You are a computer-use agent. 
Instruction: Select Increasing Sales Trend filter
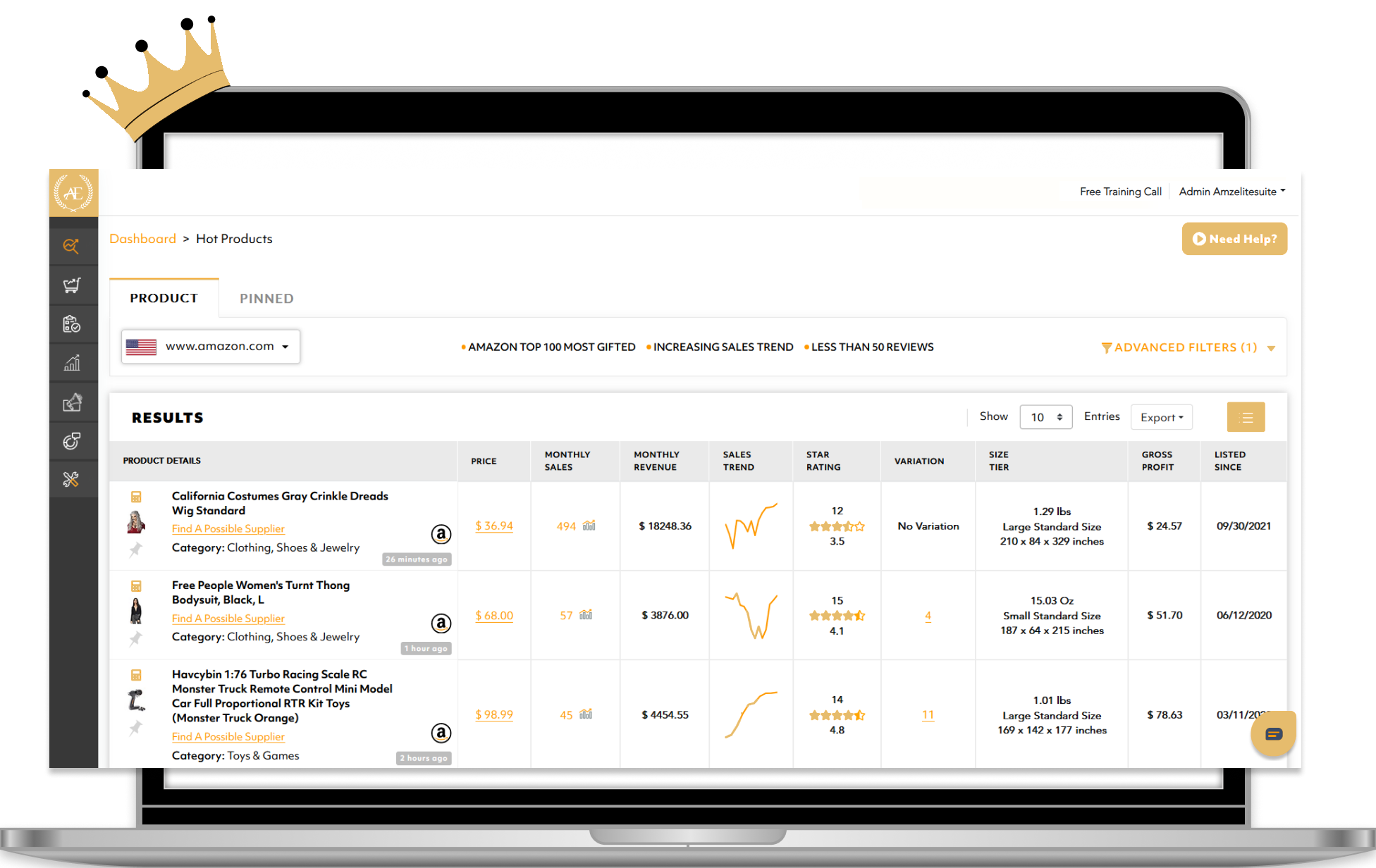(x=720, y=347)
